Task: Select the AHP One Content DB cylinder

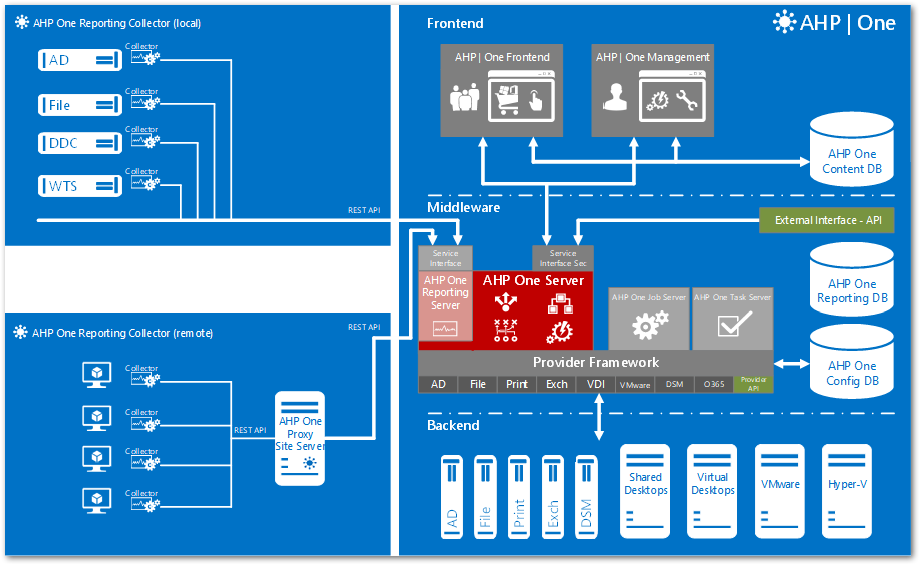Action: click(852, 150)
